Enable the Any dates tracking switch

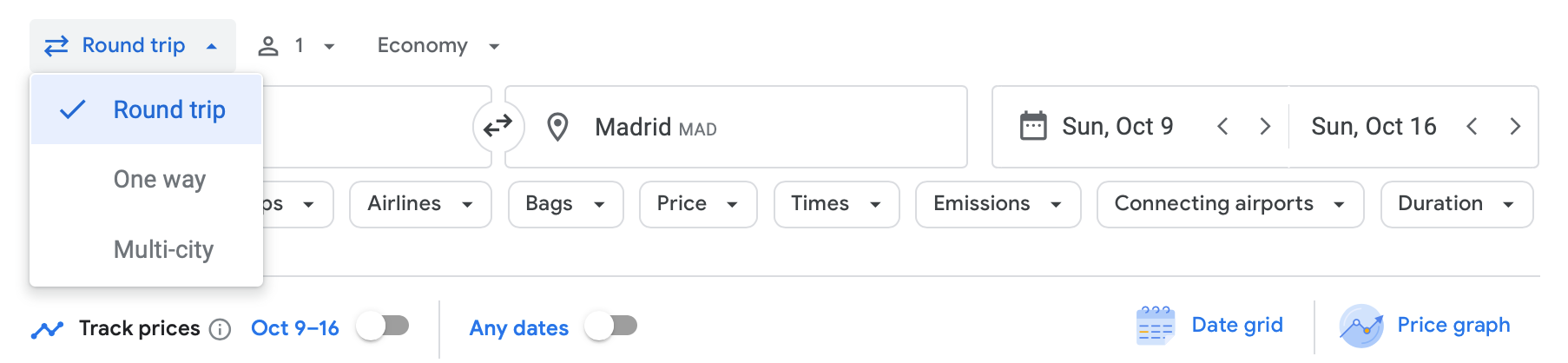611,327
